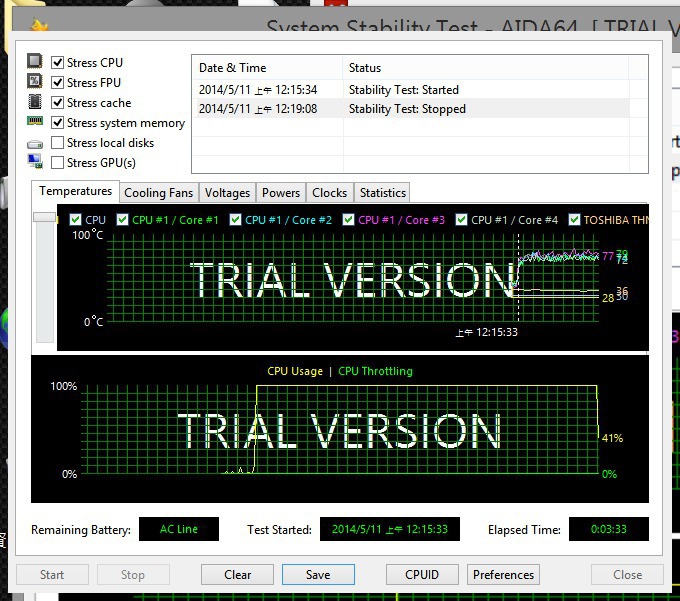Click the 77 temperature reading on graph
Viewport: 680px width, 601px height.
click(608, 256)
